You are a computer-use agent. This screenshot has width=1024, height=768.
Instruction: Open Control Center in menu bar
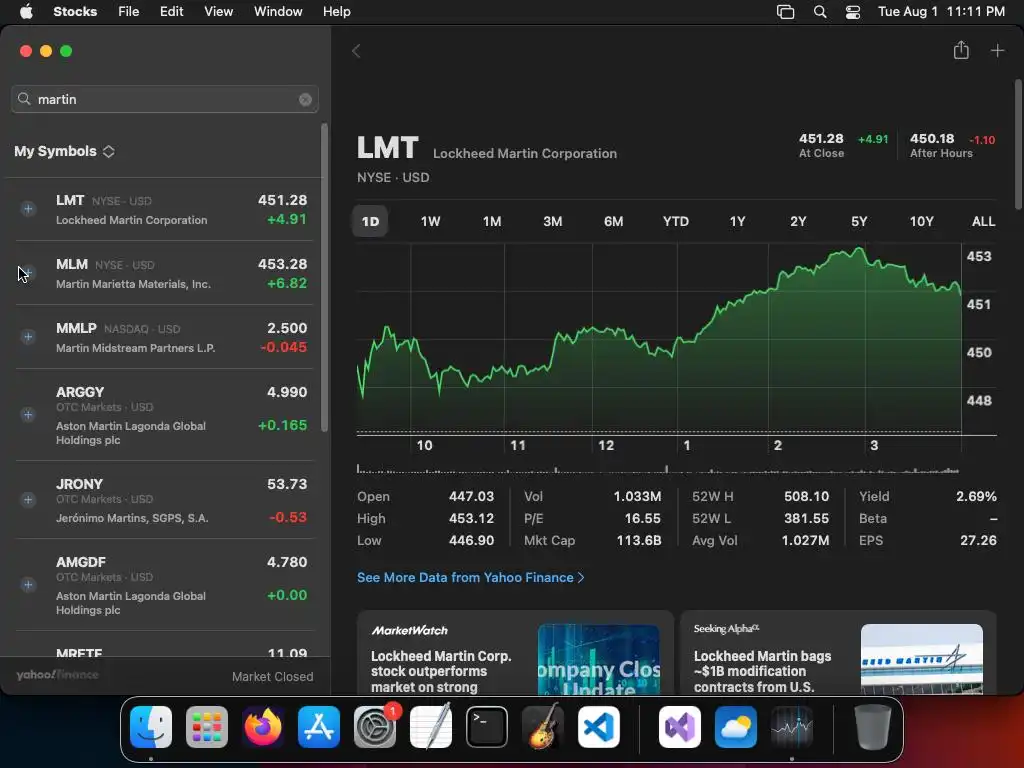[853, 12]
